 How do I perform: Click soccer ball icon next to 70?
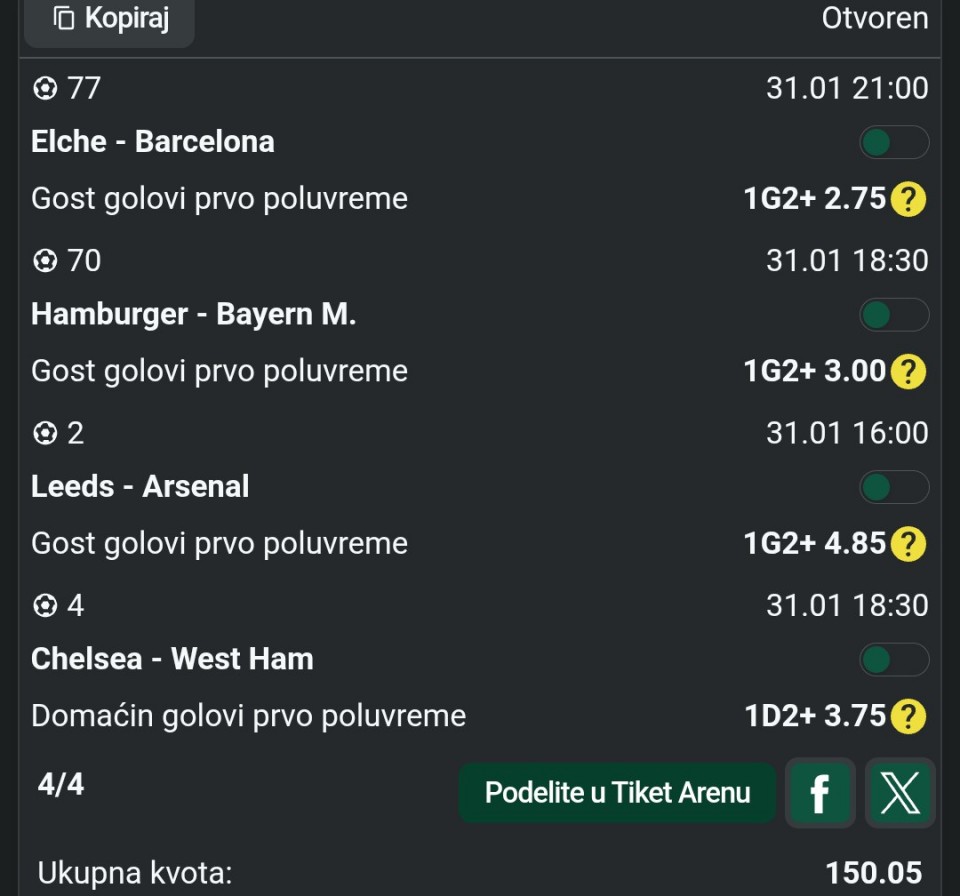pyautogui.click(x=45, y=261)
